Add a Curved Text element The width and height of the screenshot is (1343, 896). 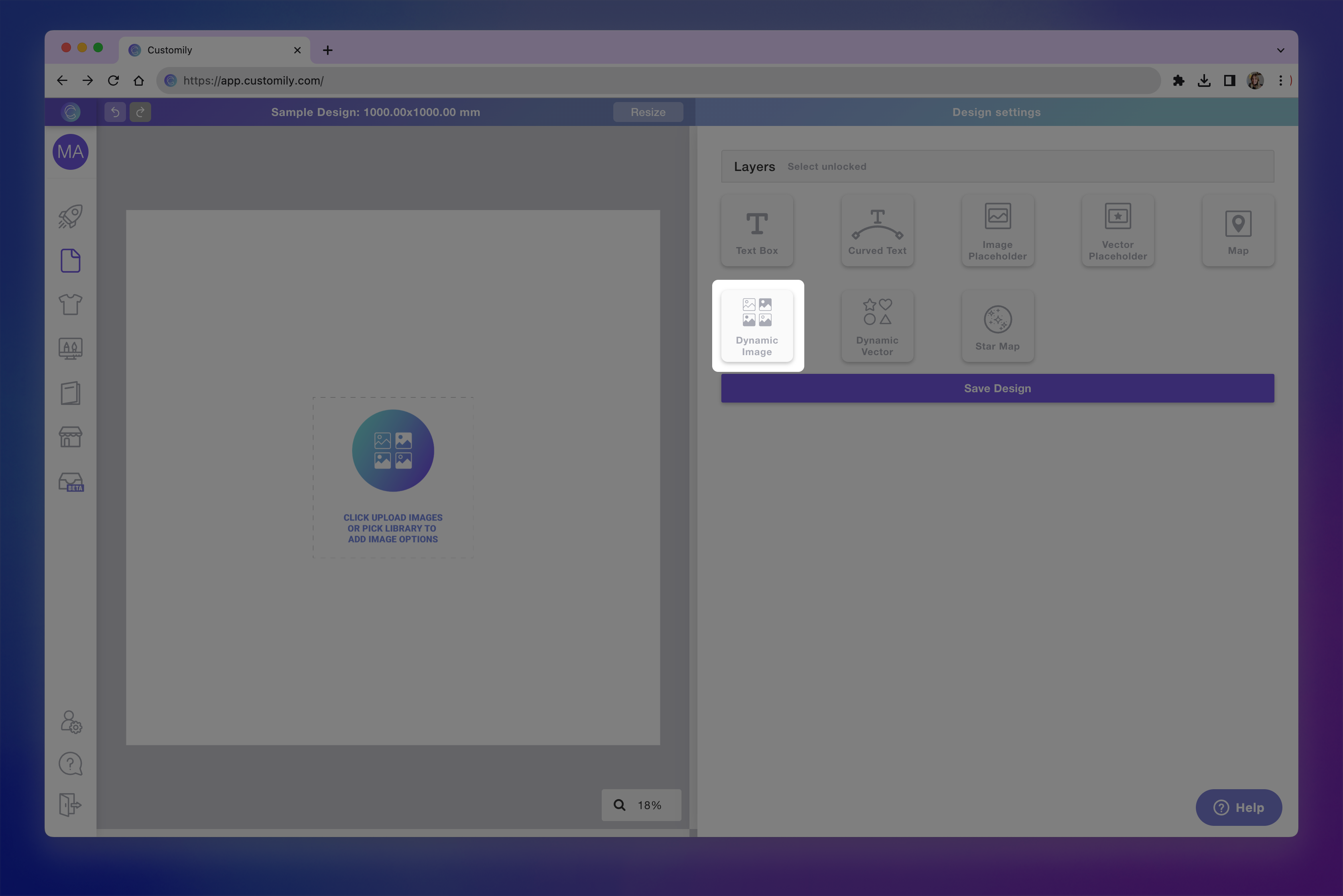877,230
